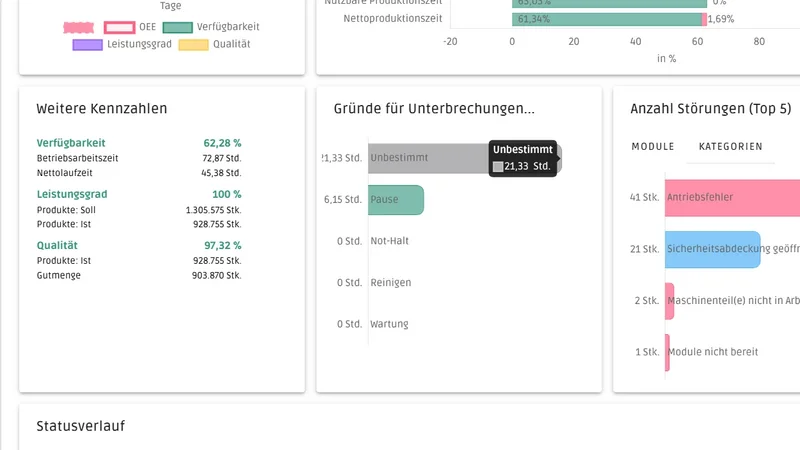800x450 pixels.
Task: Click the 1 Stk. count label
Action: coord(647,353)
